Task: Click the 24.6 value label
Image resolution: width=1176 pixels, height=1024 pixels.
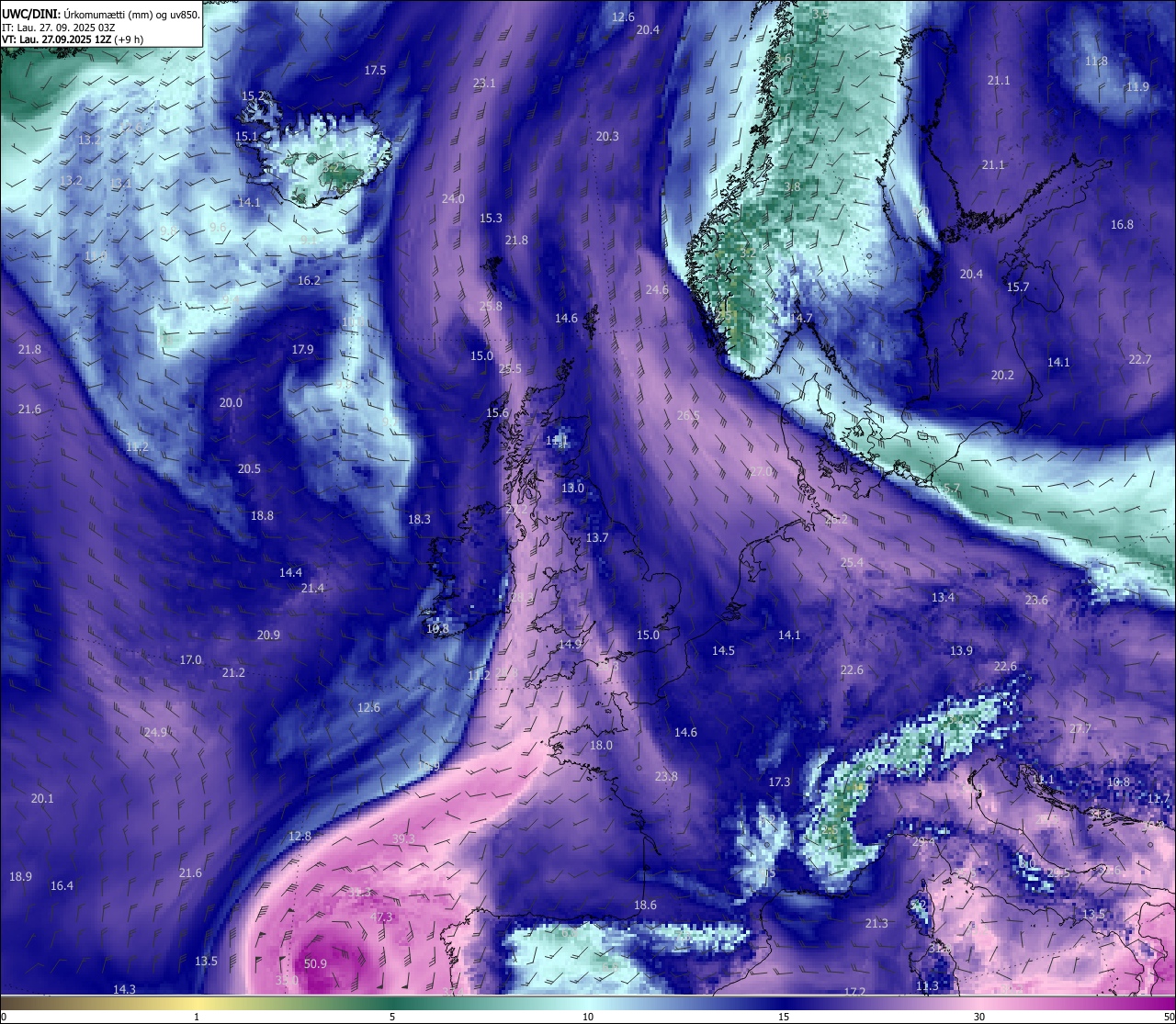Action: (657, 289)
